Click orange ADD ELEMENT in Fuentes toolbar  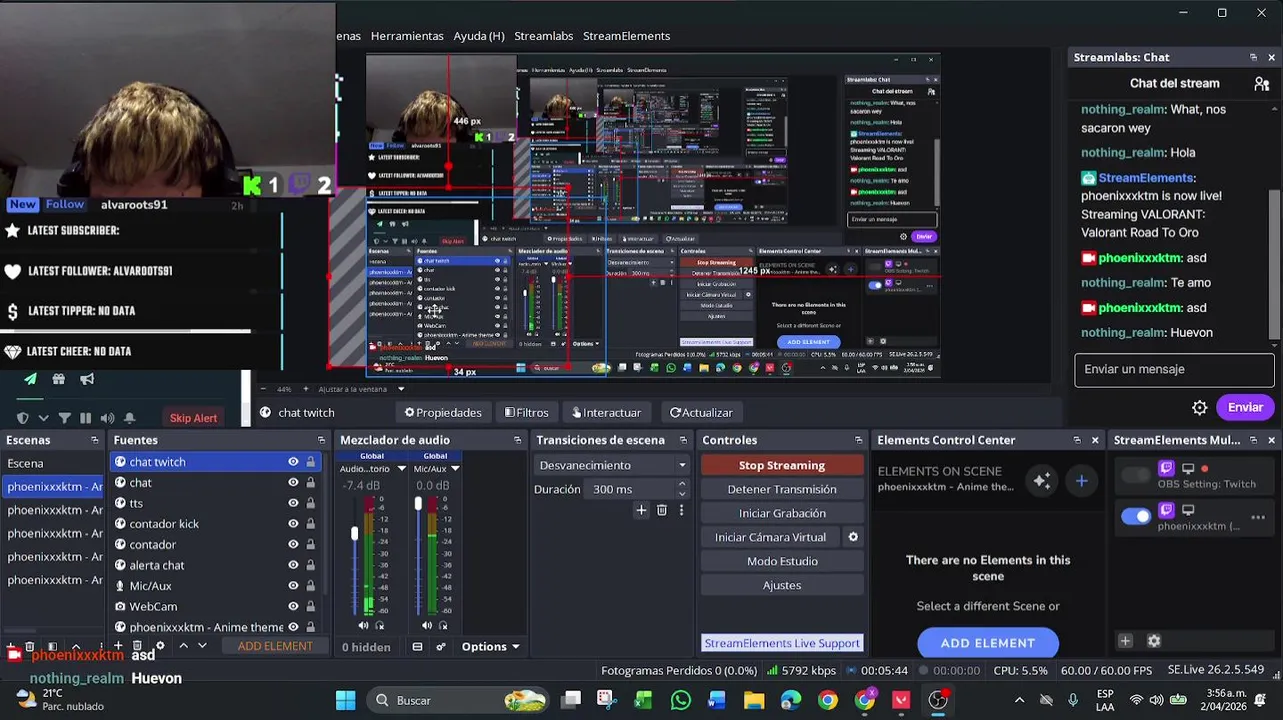tap(275, 646)
